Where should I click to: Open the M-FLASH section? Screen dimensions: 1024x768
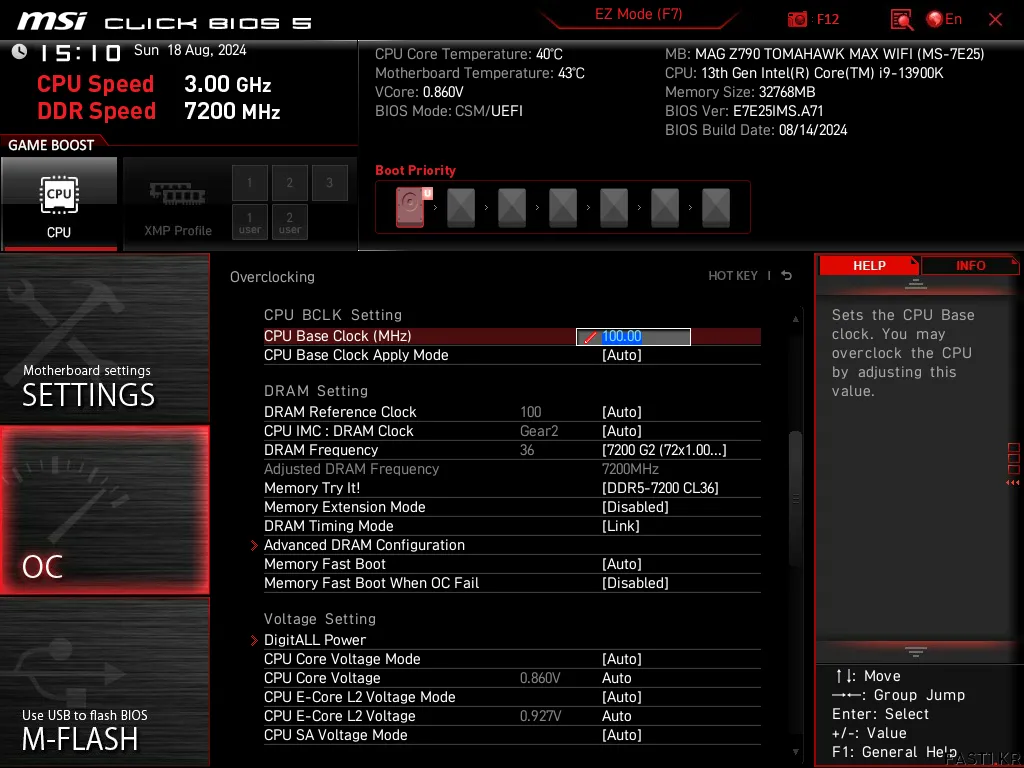[x=104, y=682]
